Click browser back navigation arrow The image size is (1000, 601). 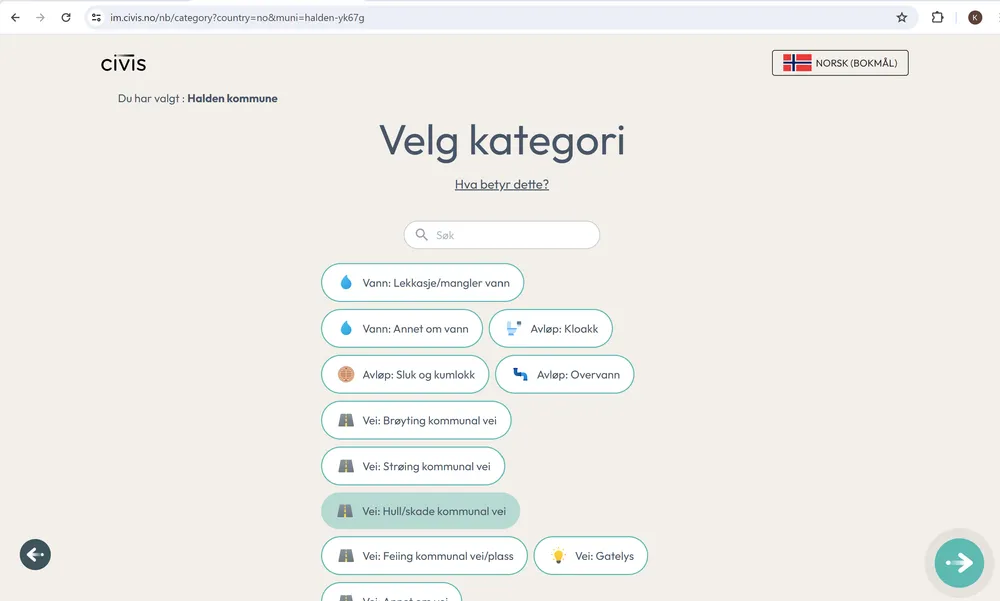point(15,17)
